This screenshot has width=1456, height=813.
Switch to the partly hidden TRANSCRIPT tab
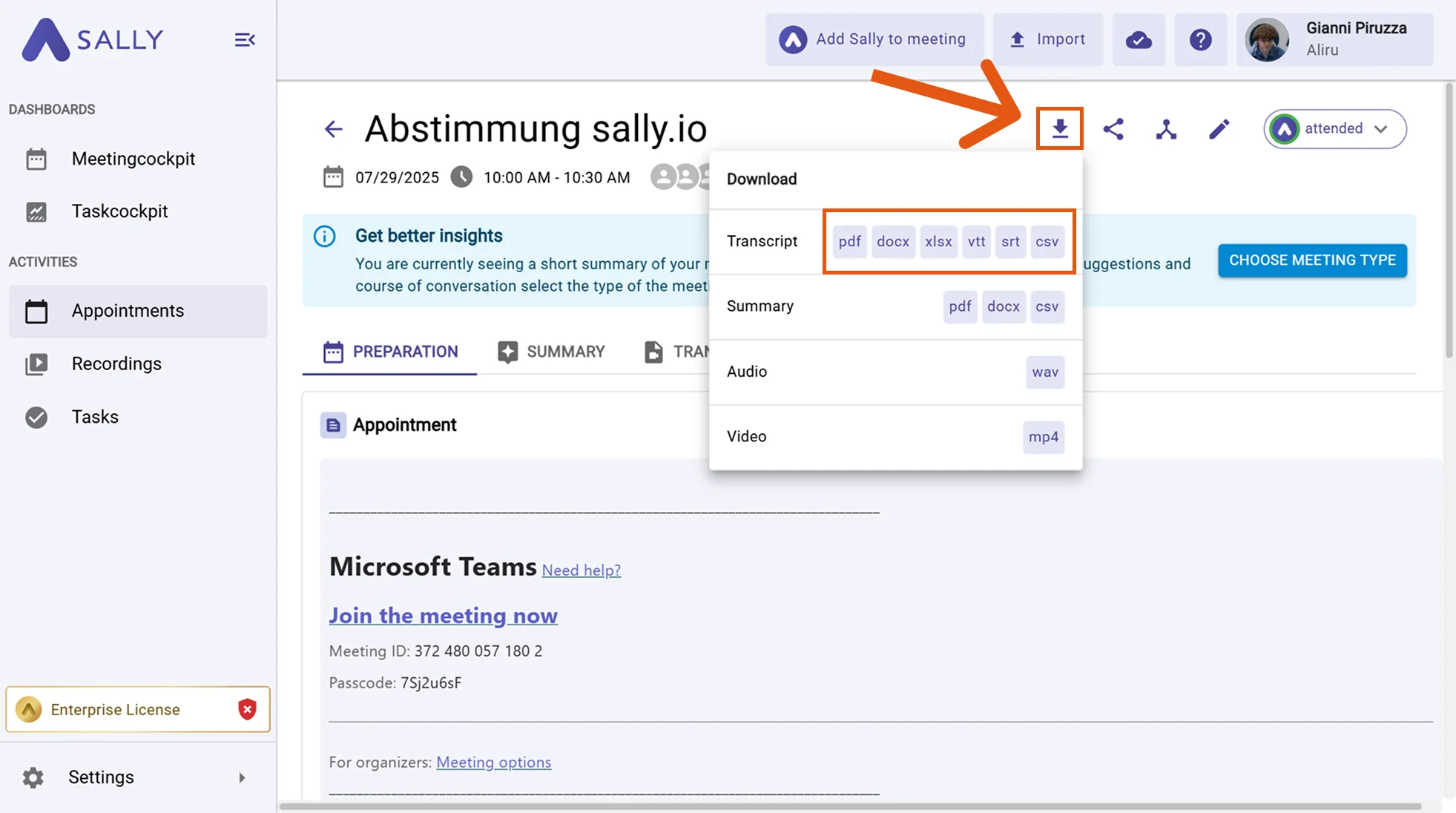tap(676, 352)
